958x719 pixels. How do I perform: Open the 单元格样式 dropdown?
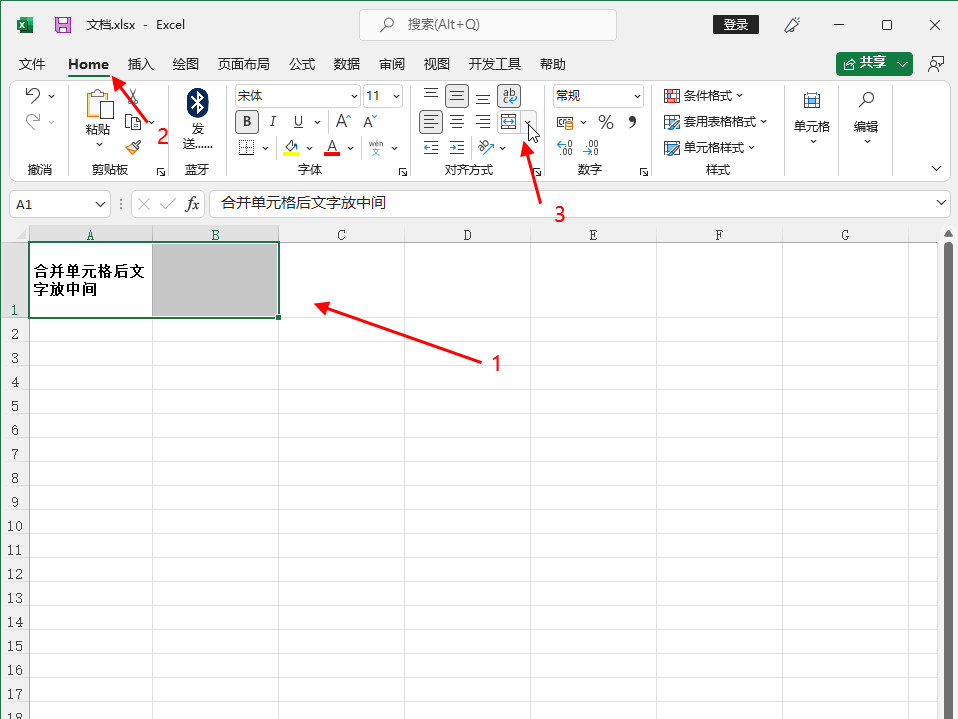[709, 147]
